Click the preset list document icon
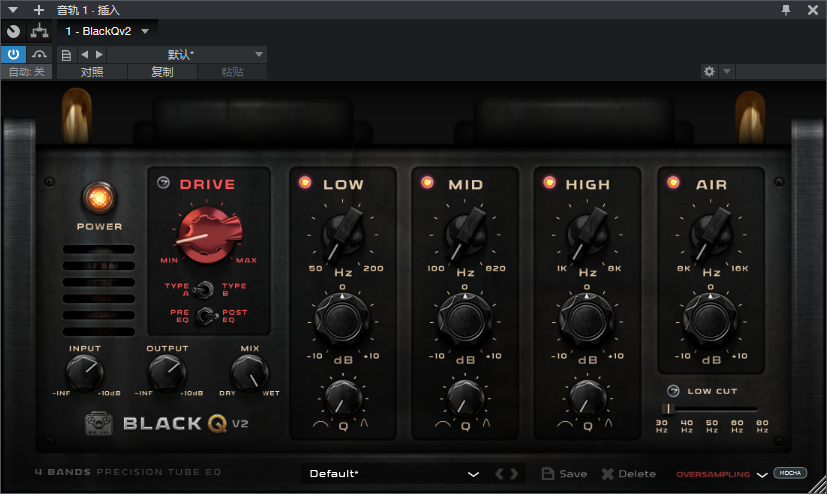 click(66, 54)
